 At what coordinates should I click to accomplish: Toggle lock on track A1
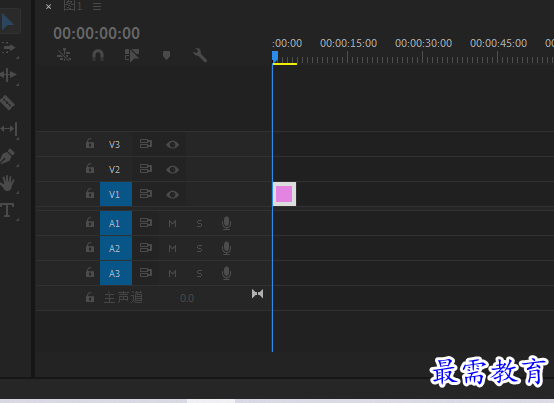click(90, 223)
